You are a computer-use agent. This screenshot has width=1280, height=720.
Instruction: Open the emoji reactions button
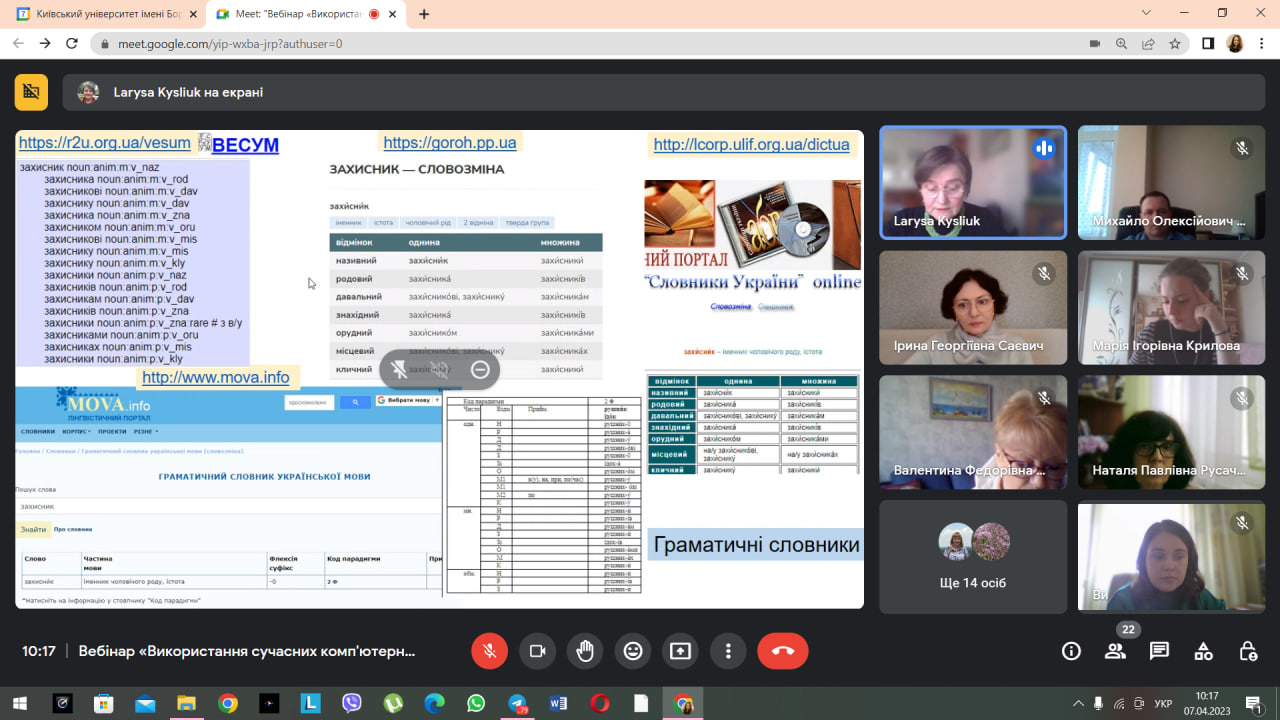(x=632, y=651)
